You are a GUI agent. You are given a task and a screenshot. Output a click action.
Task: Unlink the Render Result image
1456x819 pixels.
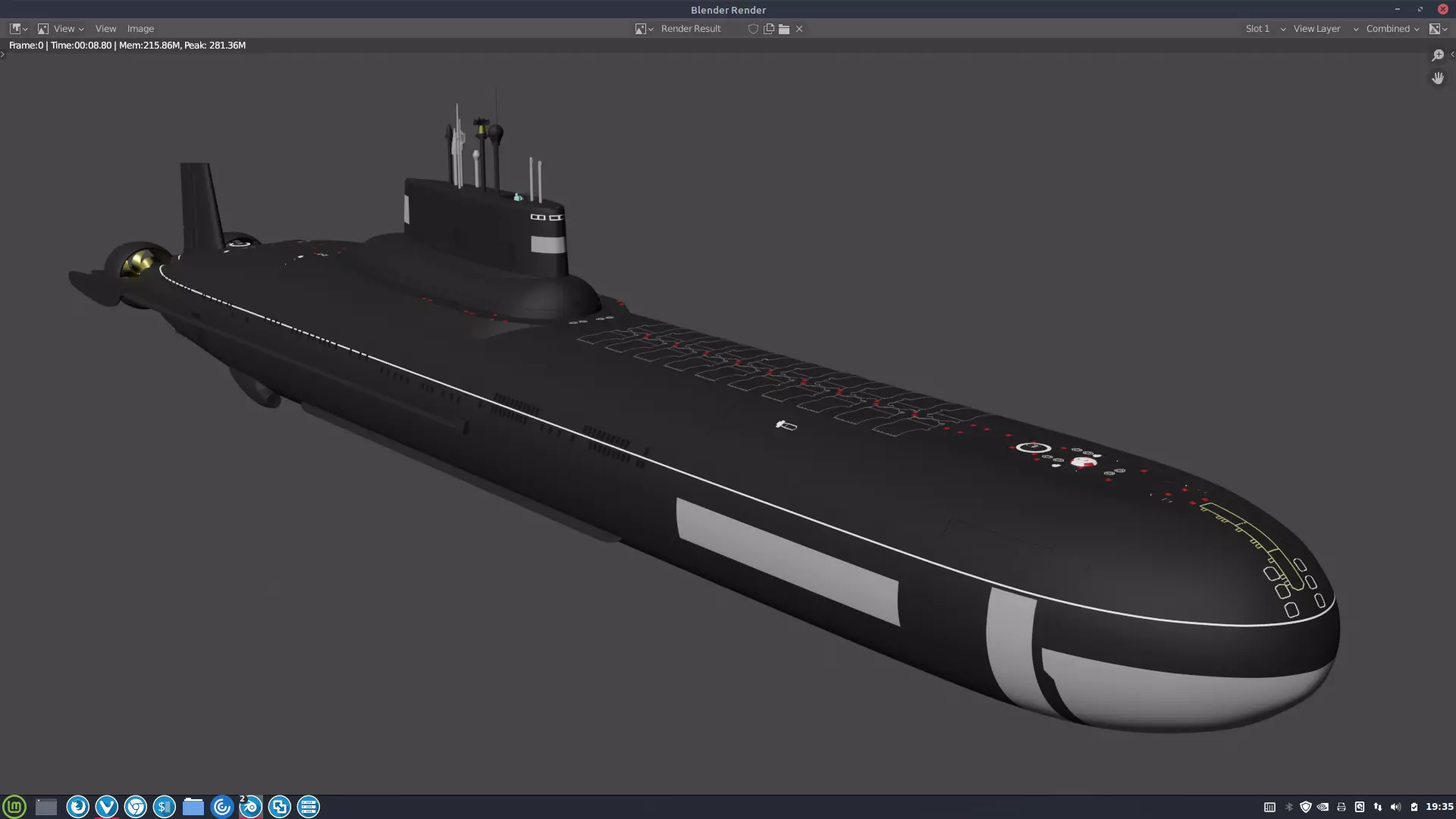coord(799,29)
